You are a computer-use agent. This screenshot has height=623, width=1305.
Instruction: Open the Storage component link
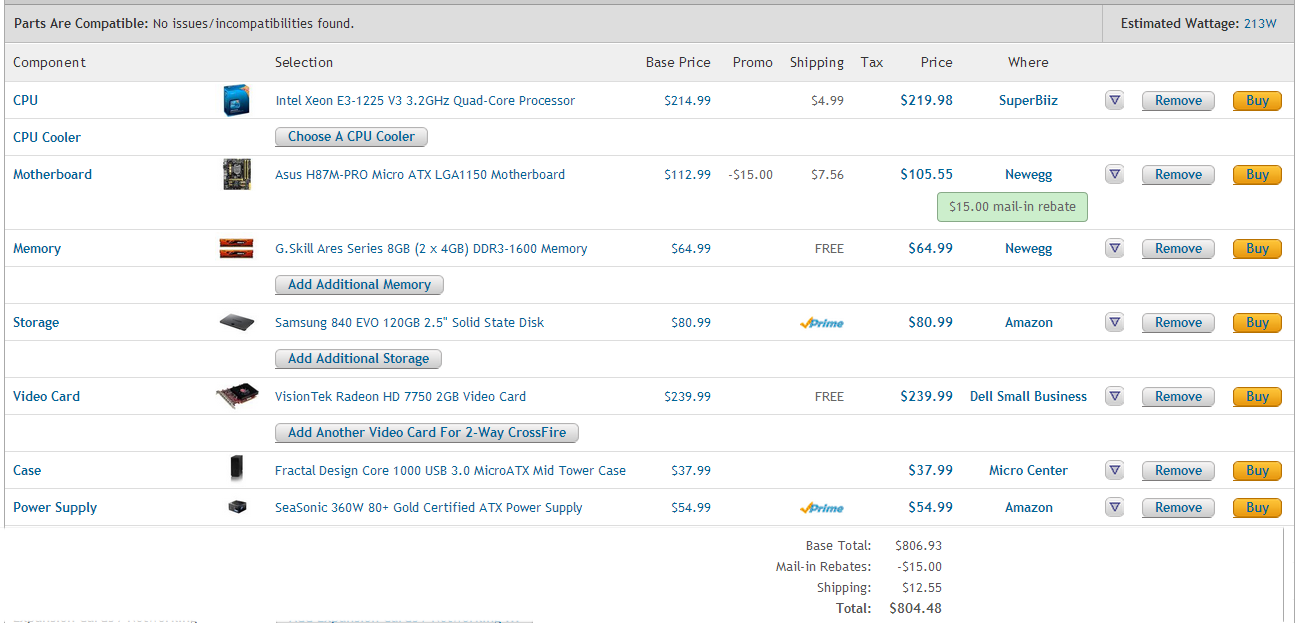(x=36, y=322)
